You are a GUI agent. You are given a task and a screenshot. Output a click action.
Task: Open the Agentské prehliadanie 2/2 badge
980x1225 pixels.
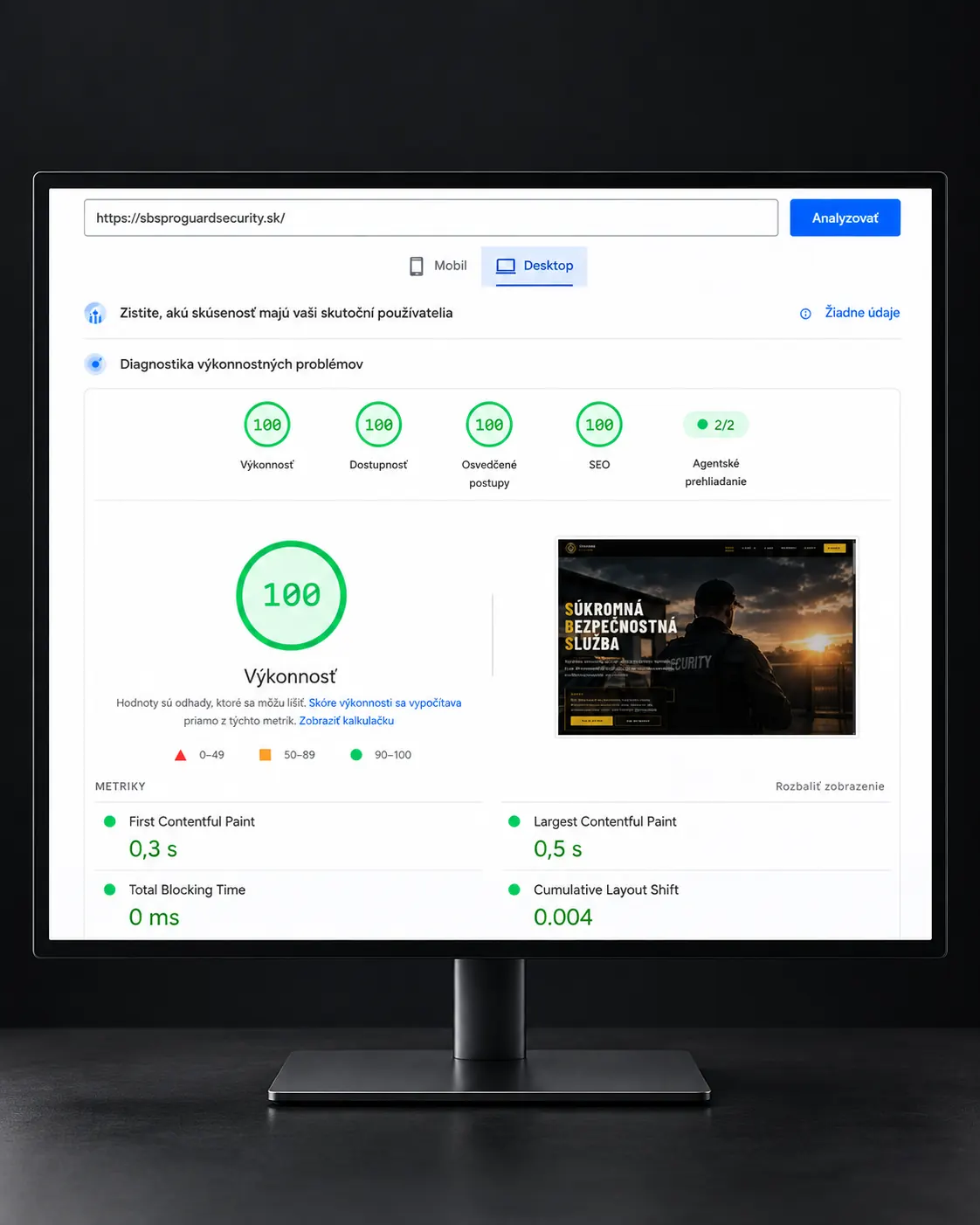715,425
